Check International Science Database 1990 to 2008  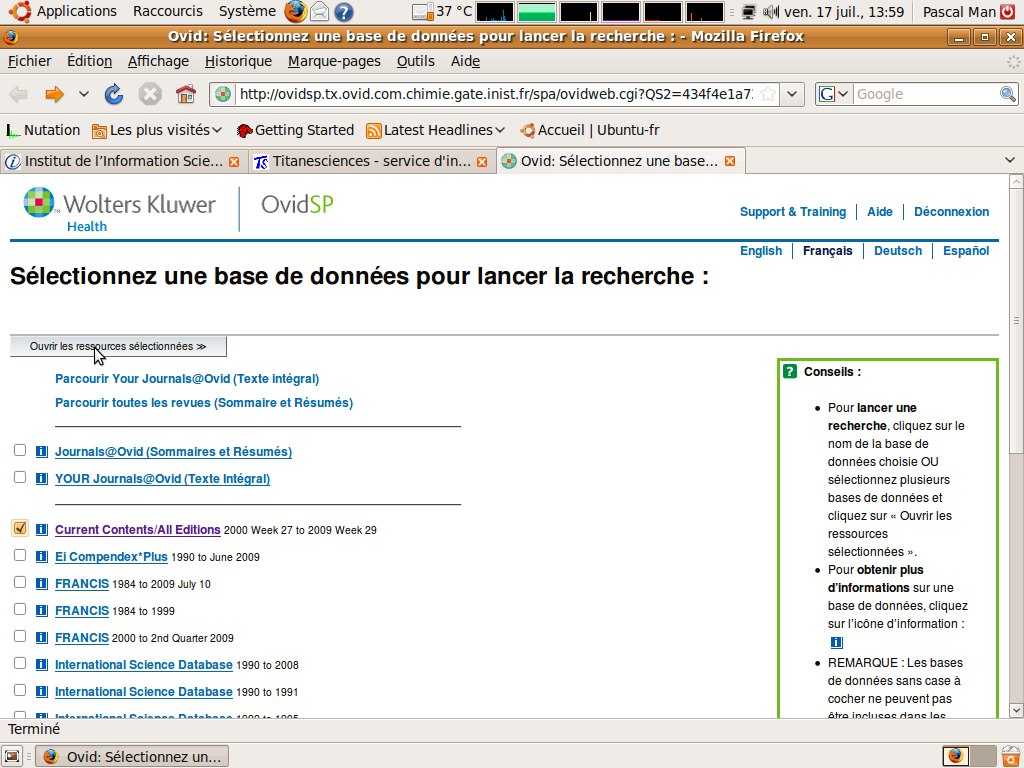(20, 663)
